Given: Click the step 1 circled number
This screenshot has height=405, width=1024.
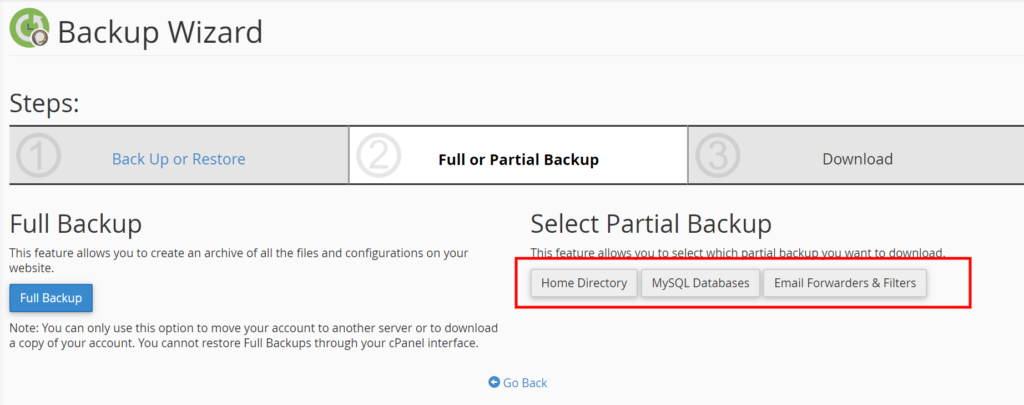Looking at the screenshot, I should pyautogui.click(x=39, y=155).
